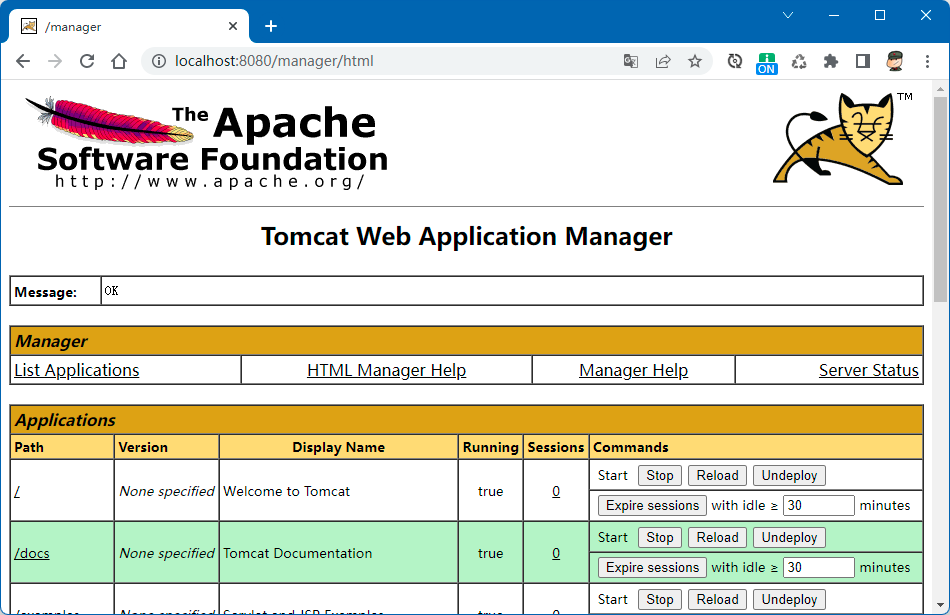Go back to the previous page
Viewport: 950px width, 615px height.
point(23,61)
